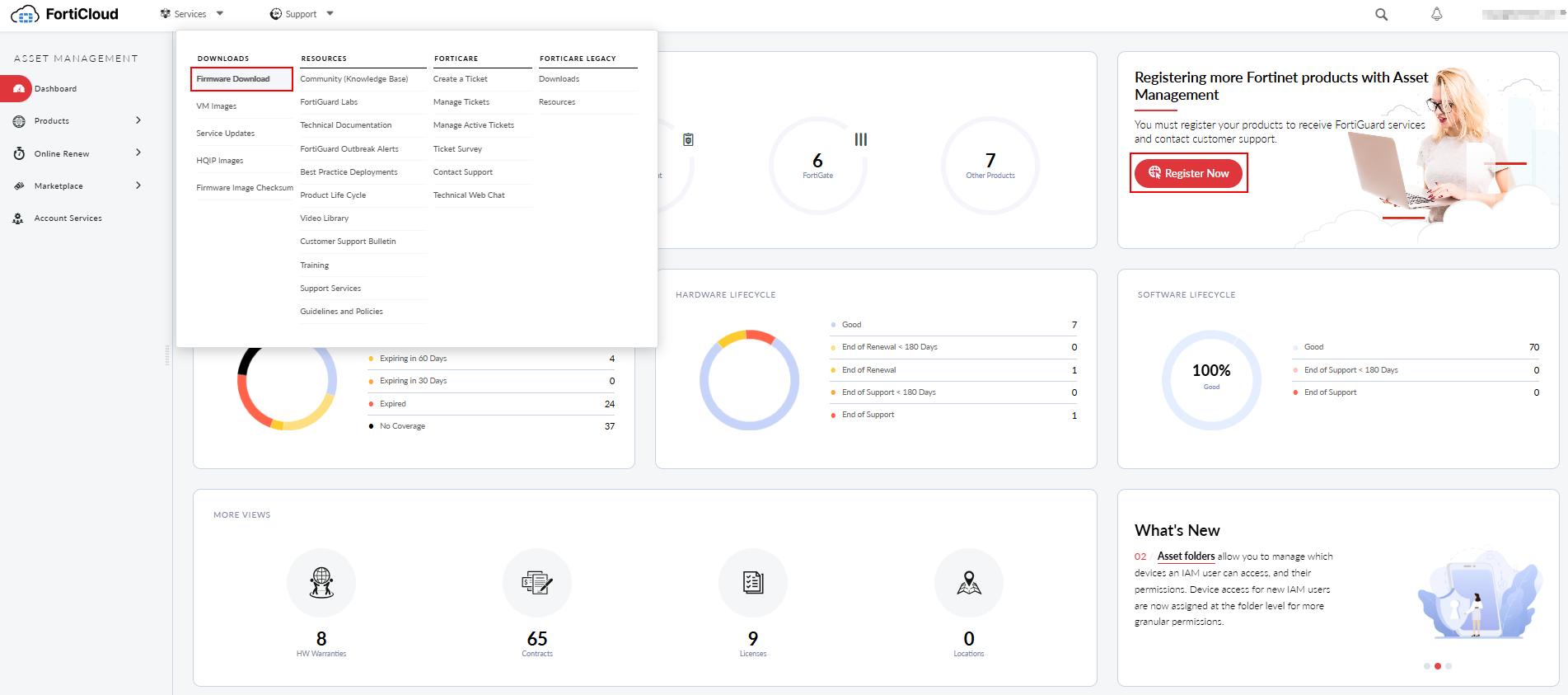Click the clipboard icon left of FortiGate
This screenshot has height=695, width=1568.
688,139
